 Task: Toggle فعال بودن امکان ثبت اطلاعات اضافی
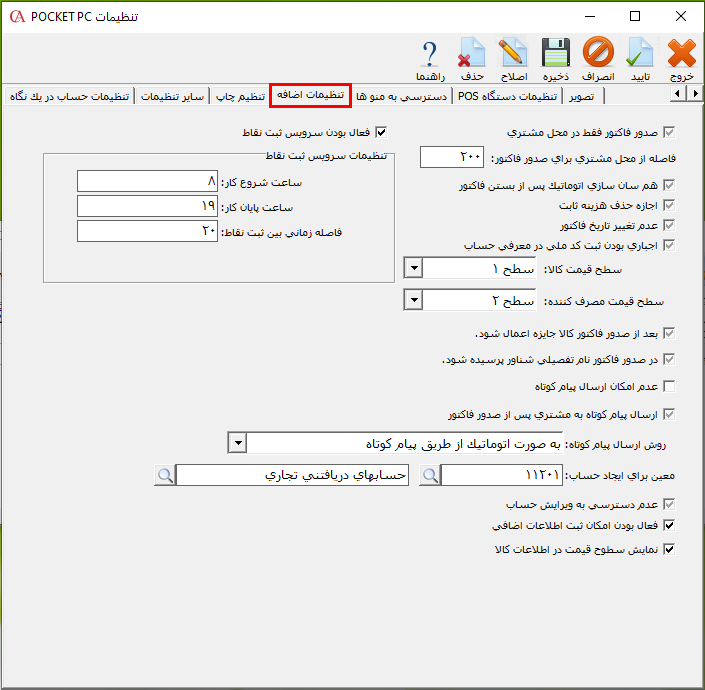[x=669, y=525]
